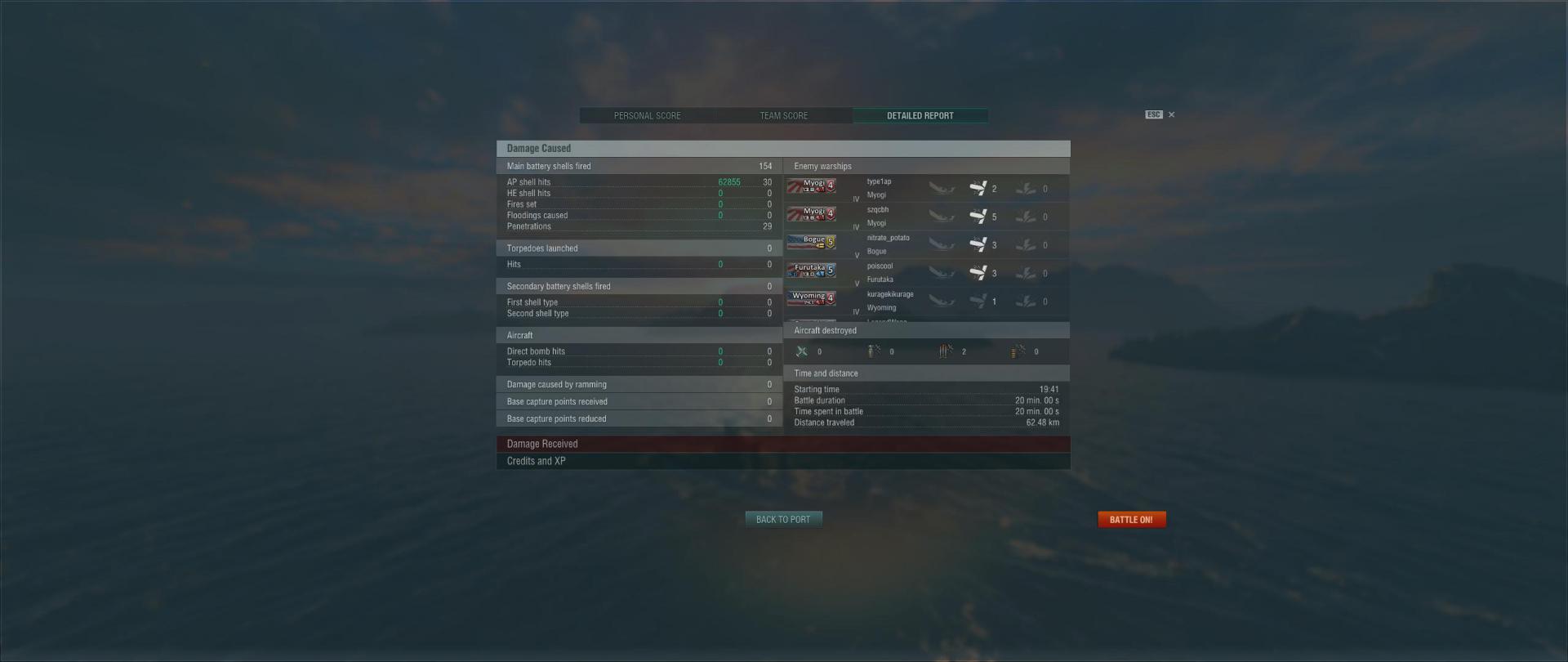Click the Wyoming ship badge icon

[811, 299]
